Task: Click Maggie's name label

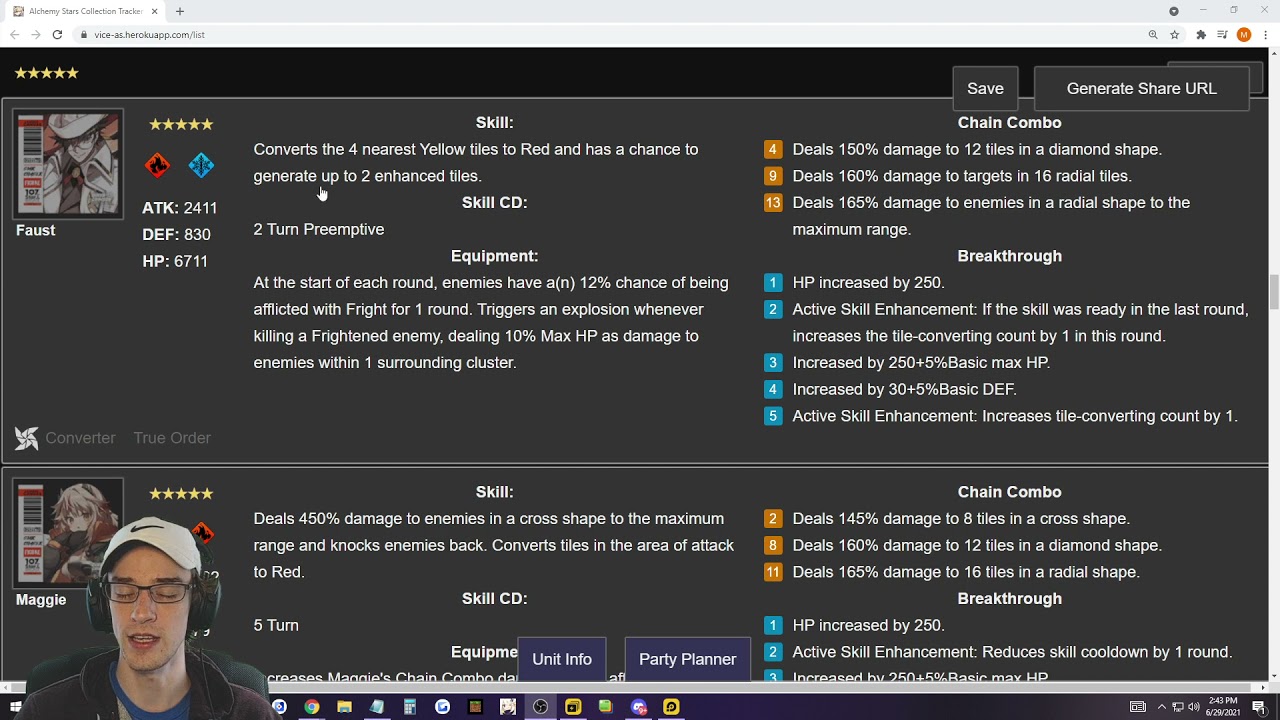Action: coord(41,600)
